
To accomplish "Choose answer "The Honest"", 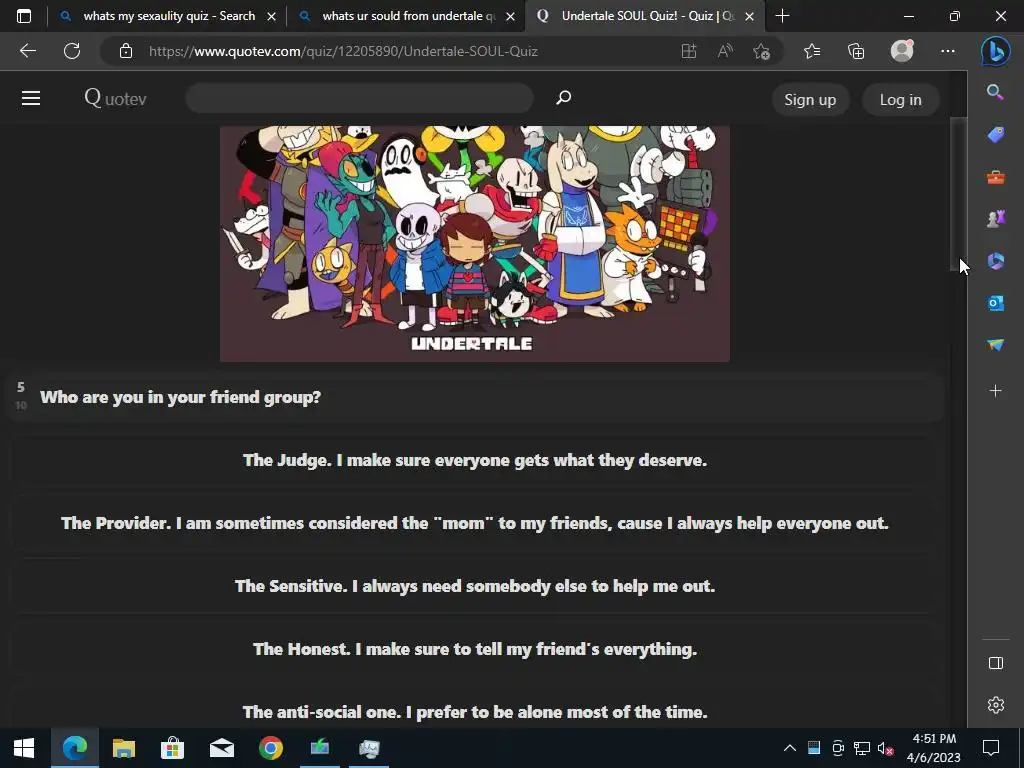I will pyautogui.click(x=475, y=649).
